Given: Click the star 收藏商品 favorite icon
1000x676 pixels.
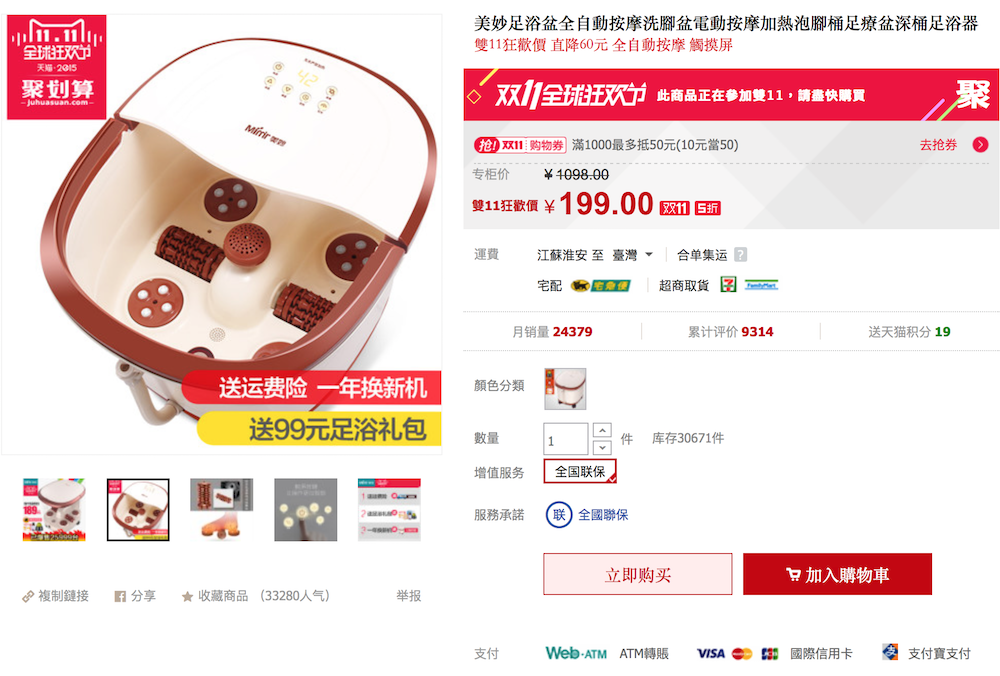Looking at the screenshot, I should click(x=188, y=596).
